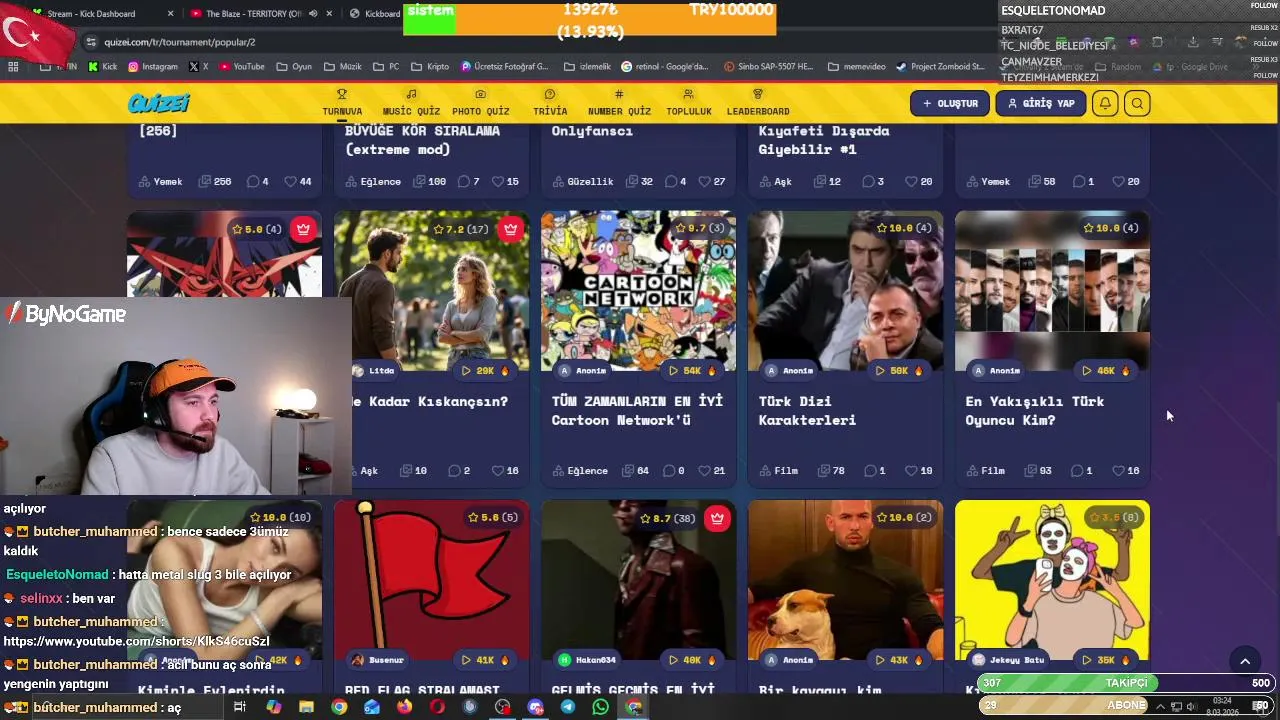This screenshot has width=1280, height=720.
Task: Open the Cartoon Network tournament thumbnail
Action: pyautogui.click(x=638, y=290)
